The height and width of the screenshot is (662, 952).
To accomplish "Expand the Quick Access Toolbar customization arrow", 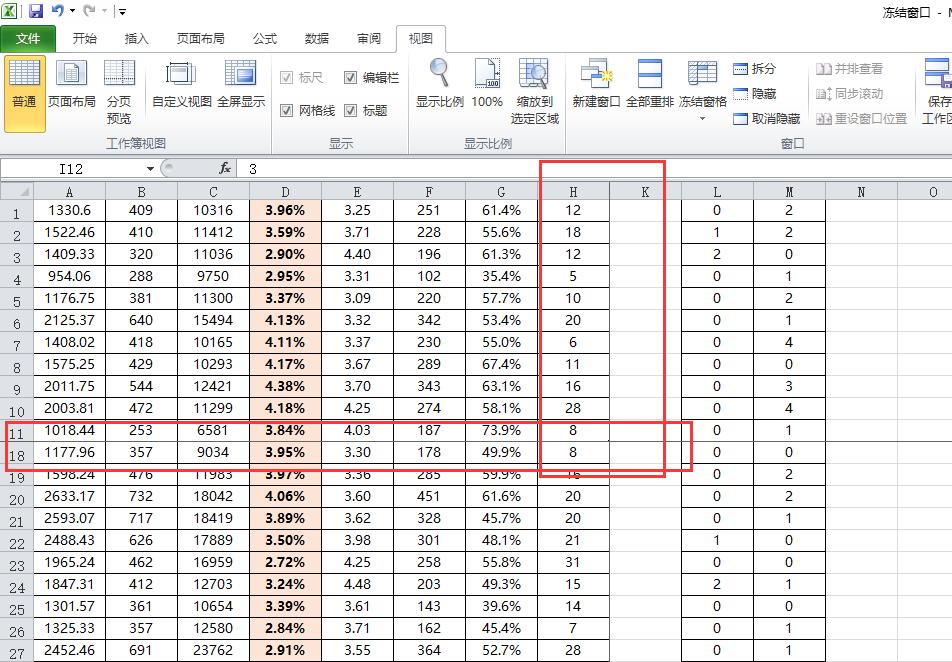I will [122, 11].
